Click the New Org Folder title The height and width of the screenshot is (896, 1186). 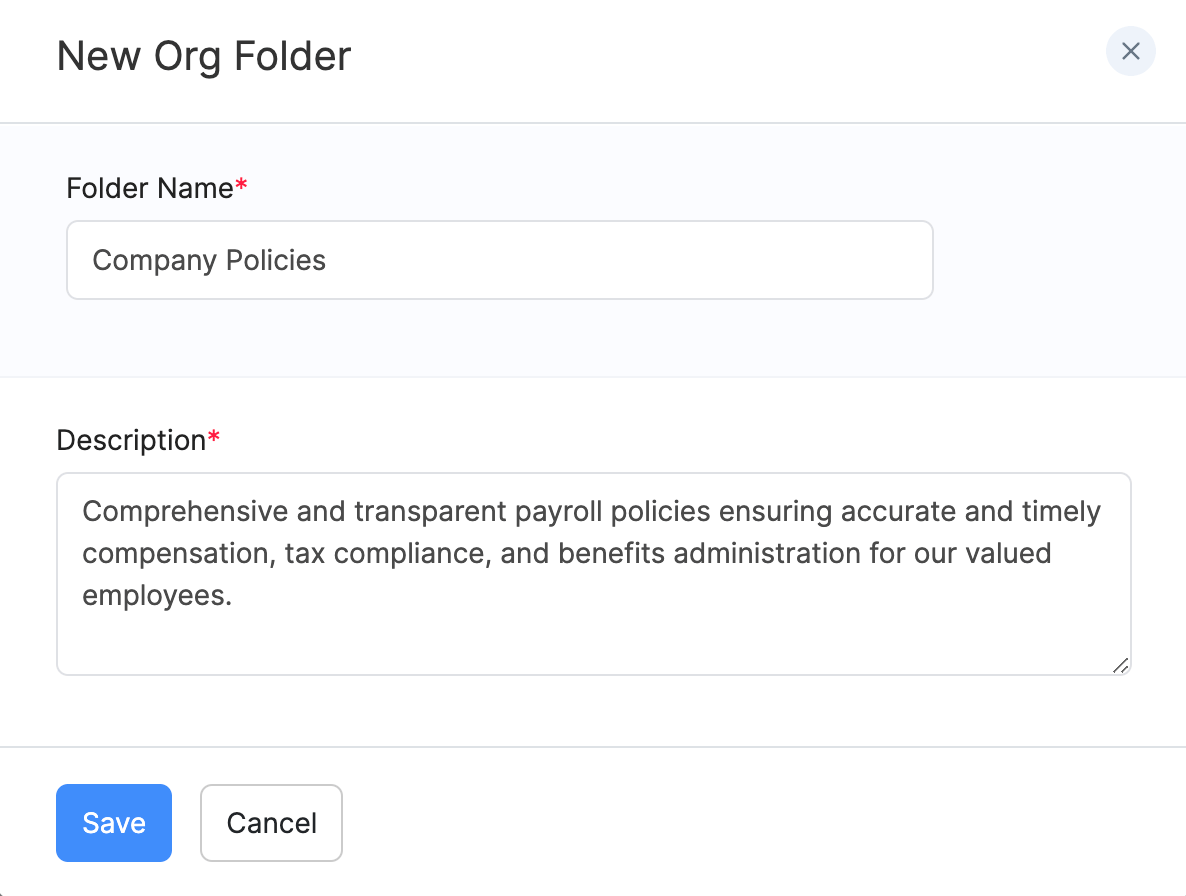coord(204,56)
